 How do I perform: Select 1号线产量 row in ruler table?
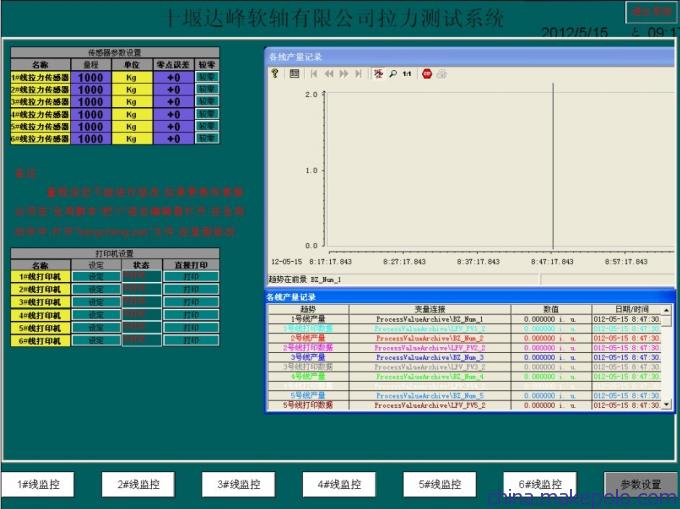[x=465, y=319]
